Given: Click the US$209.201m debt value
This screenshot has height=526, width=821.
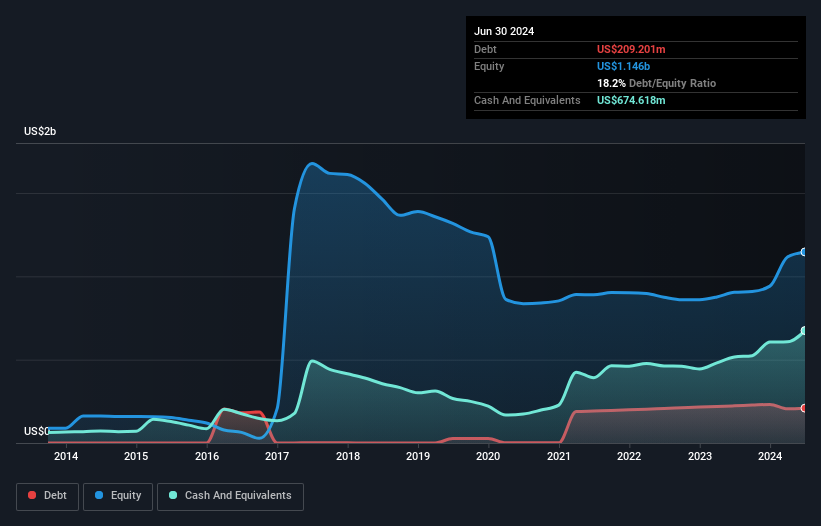Looking at the screenshot, I should pyautogui.click(x=631, y=49).
